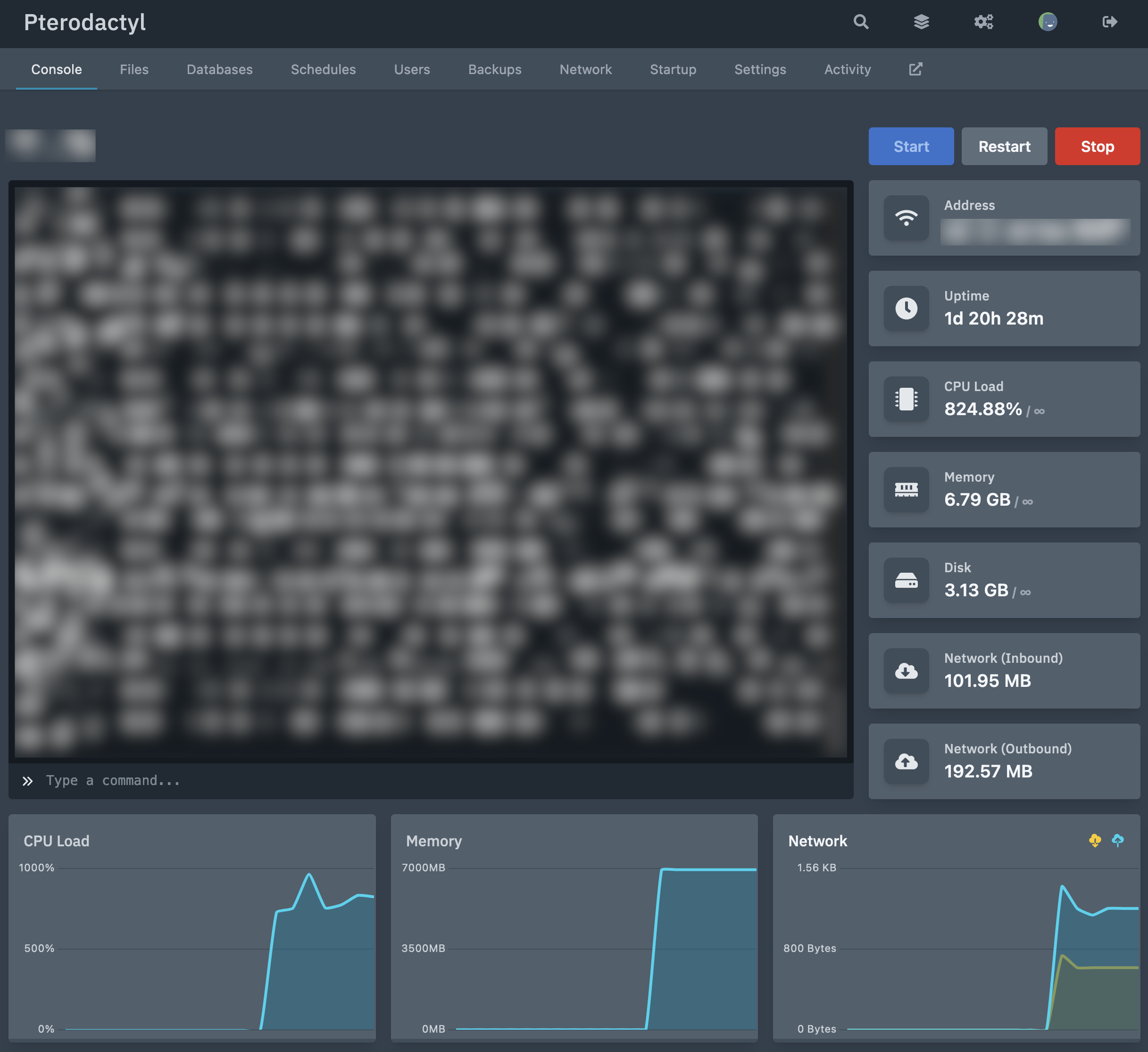Switch to the Network tab
This screenshot has height=1052, width=1148.
[585, 69]
